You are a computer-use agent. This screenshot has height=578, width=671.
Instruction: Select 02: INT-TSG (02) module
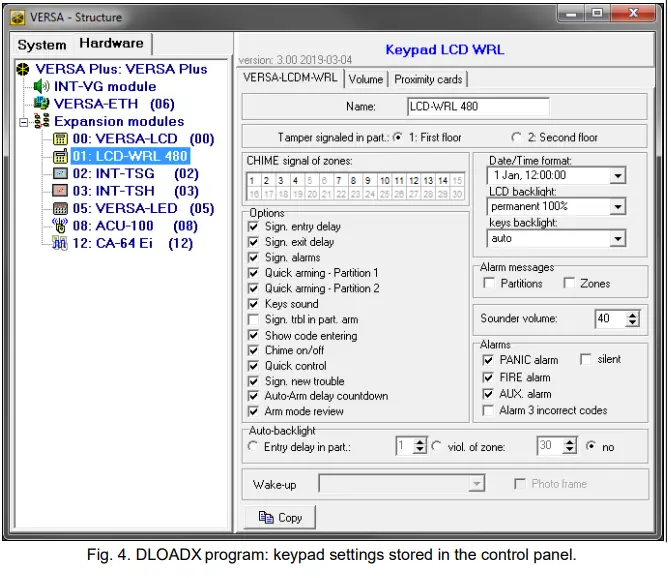click(x=135, y=173)
